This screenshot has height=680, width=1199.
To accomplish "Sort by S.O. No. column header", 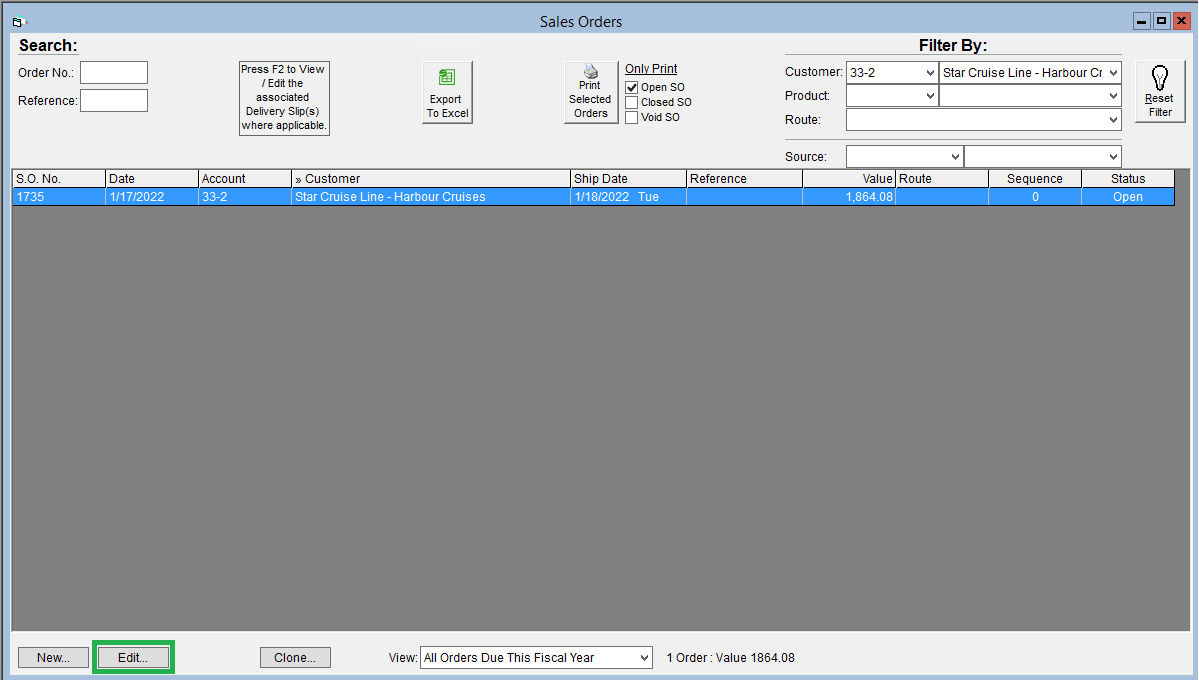I will (x=59, y=179).
